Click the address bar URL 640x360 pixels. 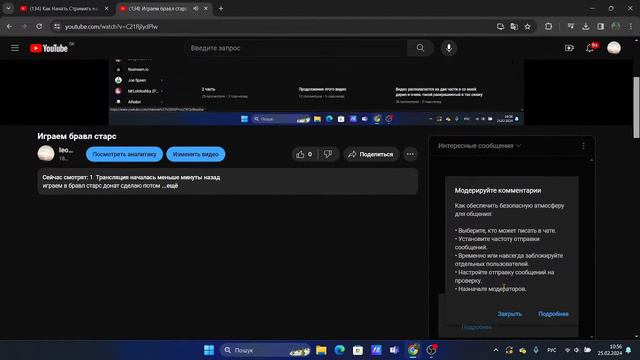[x=111, y=27]
